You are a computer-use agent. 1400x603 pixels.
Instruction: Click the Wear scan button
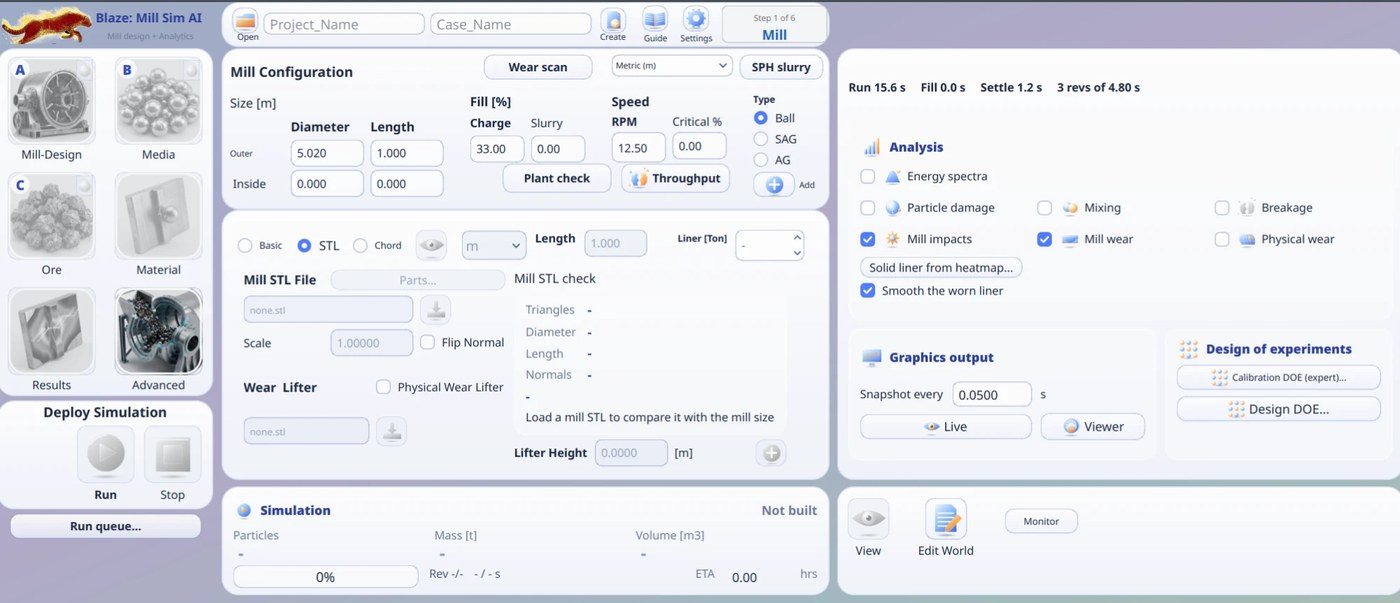538,67
